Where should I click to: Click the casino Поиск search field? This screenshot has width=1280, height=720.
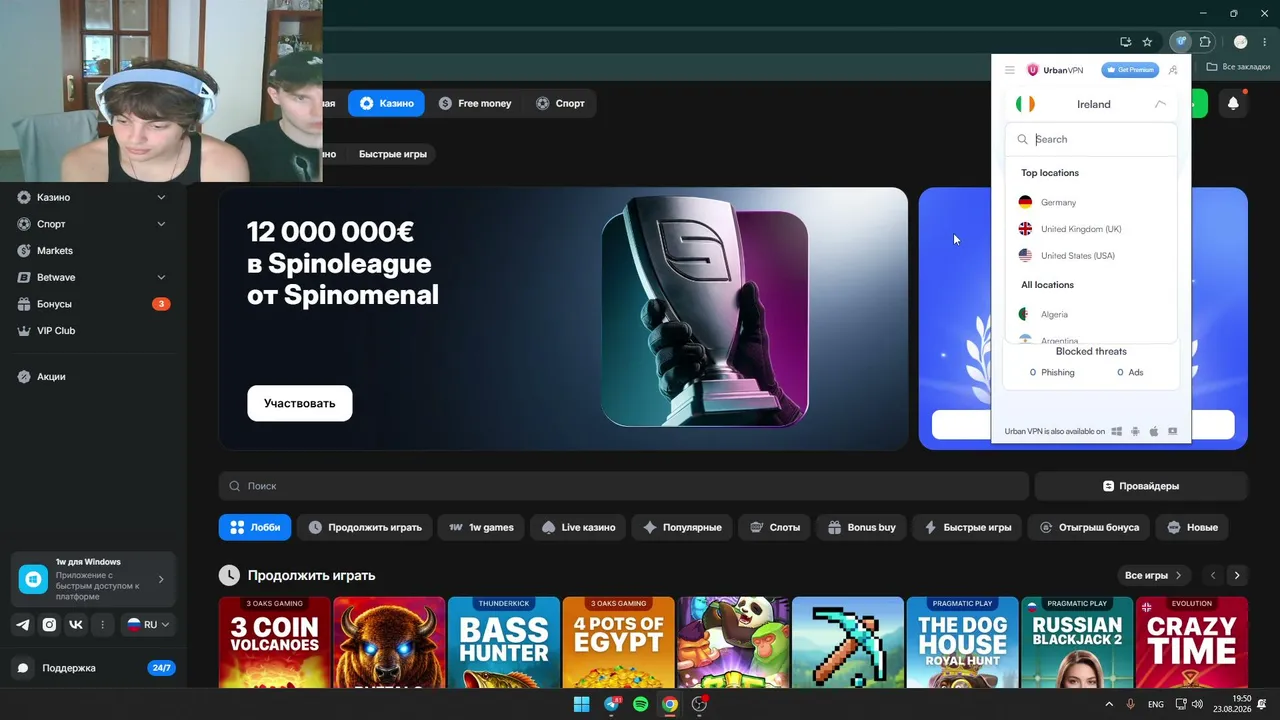[x=624, y=486]
